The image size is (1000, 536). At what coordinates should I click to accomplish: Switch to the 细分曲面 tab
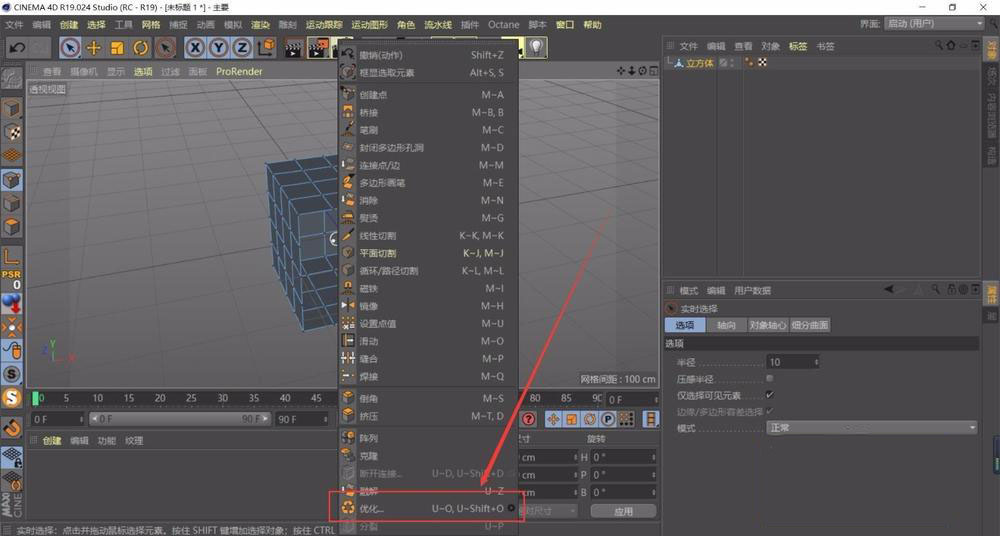pyautogui.click(x=810, y=325)
